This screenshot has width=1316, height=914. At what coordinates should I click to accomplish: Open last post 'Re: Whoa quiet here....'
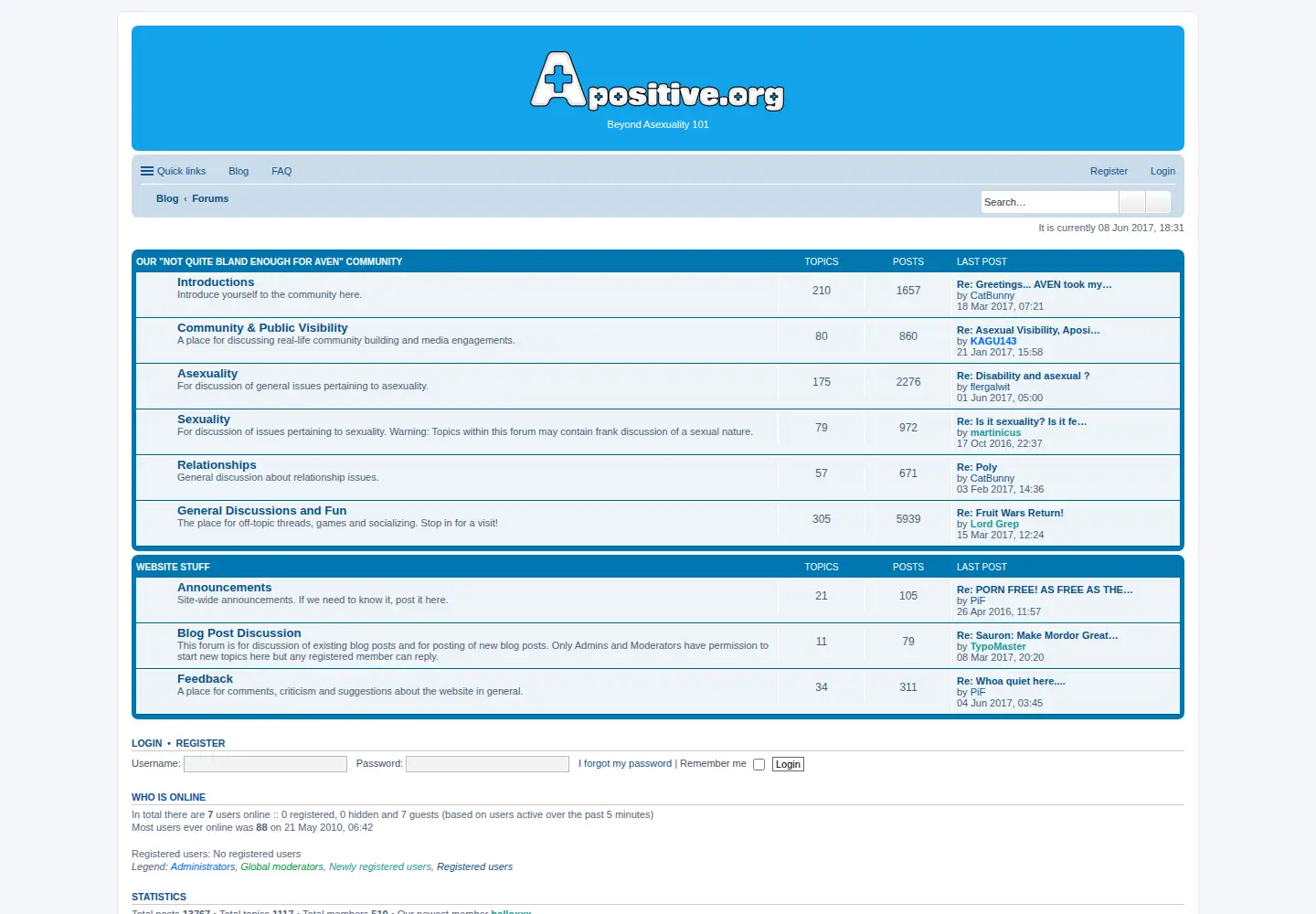click(1011, 681)
